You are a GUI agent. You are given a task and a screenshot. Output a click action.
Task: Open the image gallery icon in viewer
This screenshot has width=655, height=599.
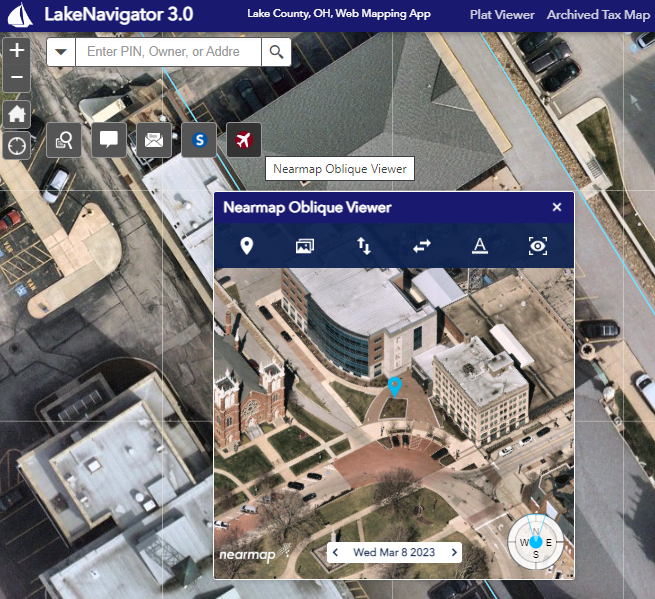tap(305, 246)
